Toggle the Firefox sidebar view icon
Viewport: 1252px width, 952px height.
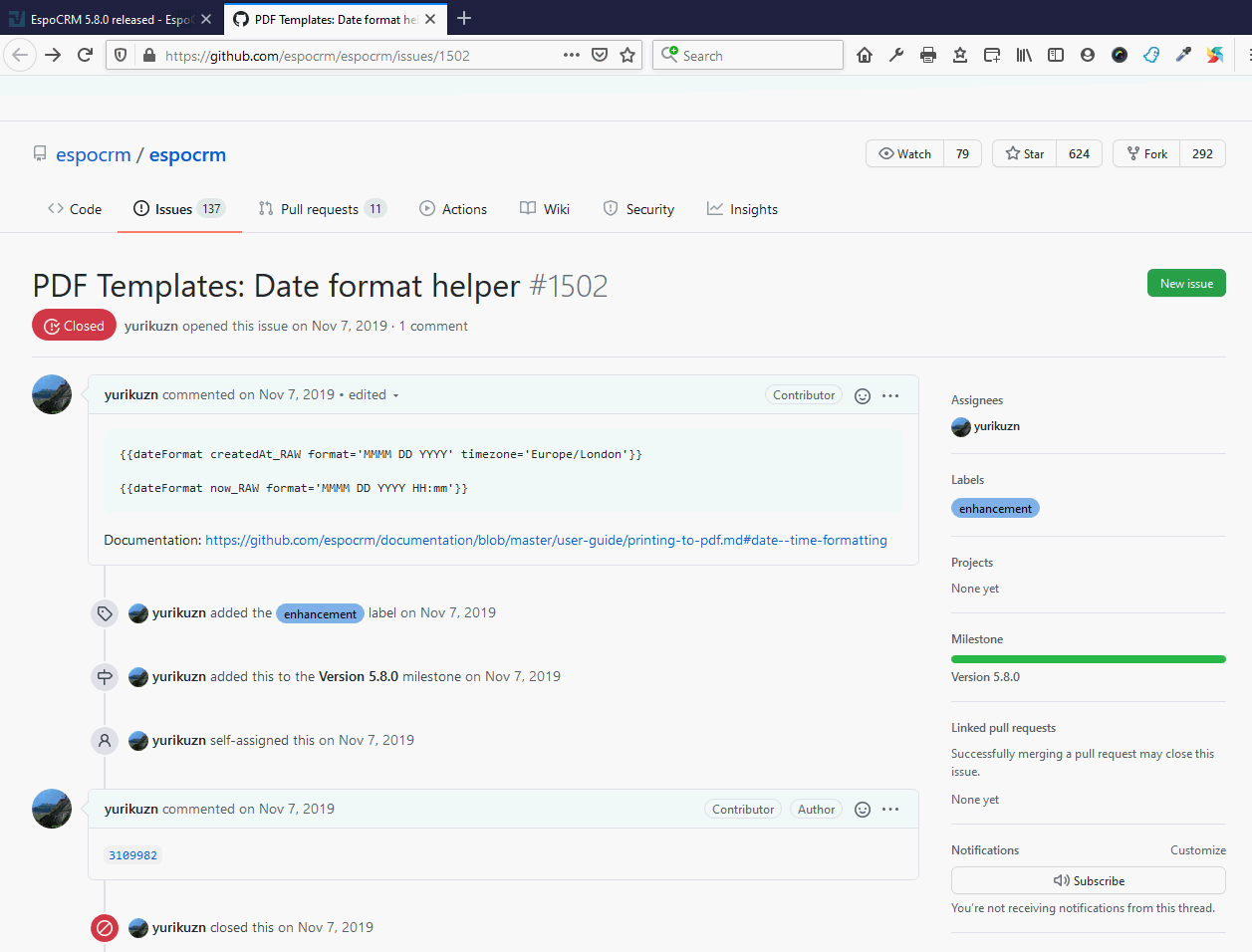pyautogui.click(x=1056, y=56)
